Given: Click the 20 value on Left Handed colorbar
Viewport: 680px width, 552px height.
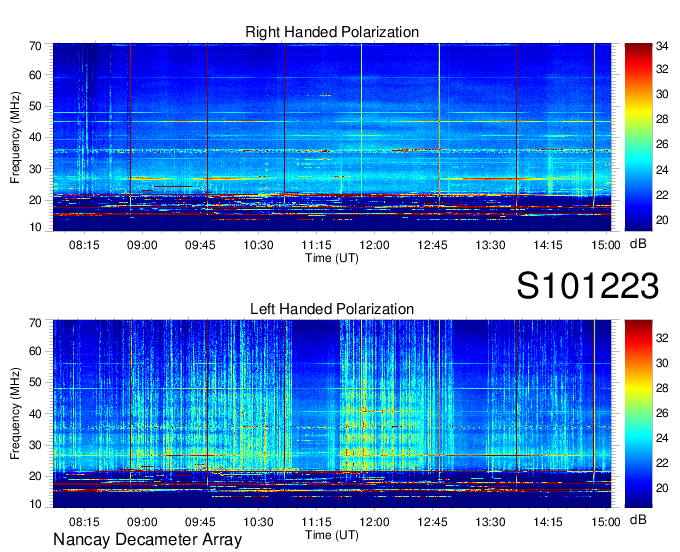Looking at the screenshot, I should [662, 488].
